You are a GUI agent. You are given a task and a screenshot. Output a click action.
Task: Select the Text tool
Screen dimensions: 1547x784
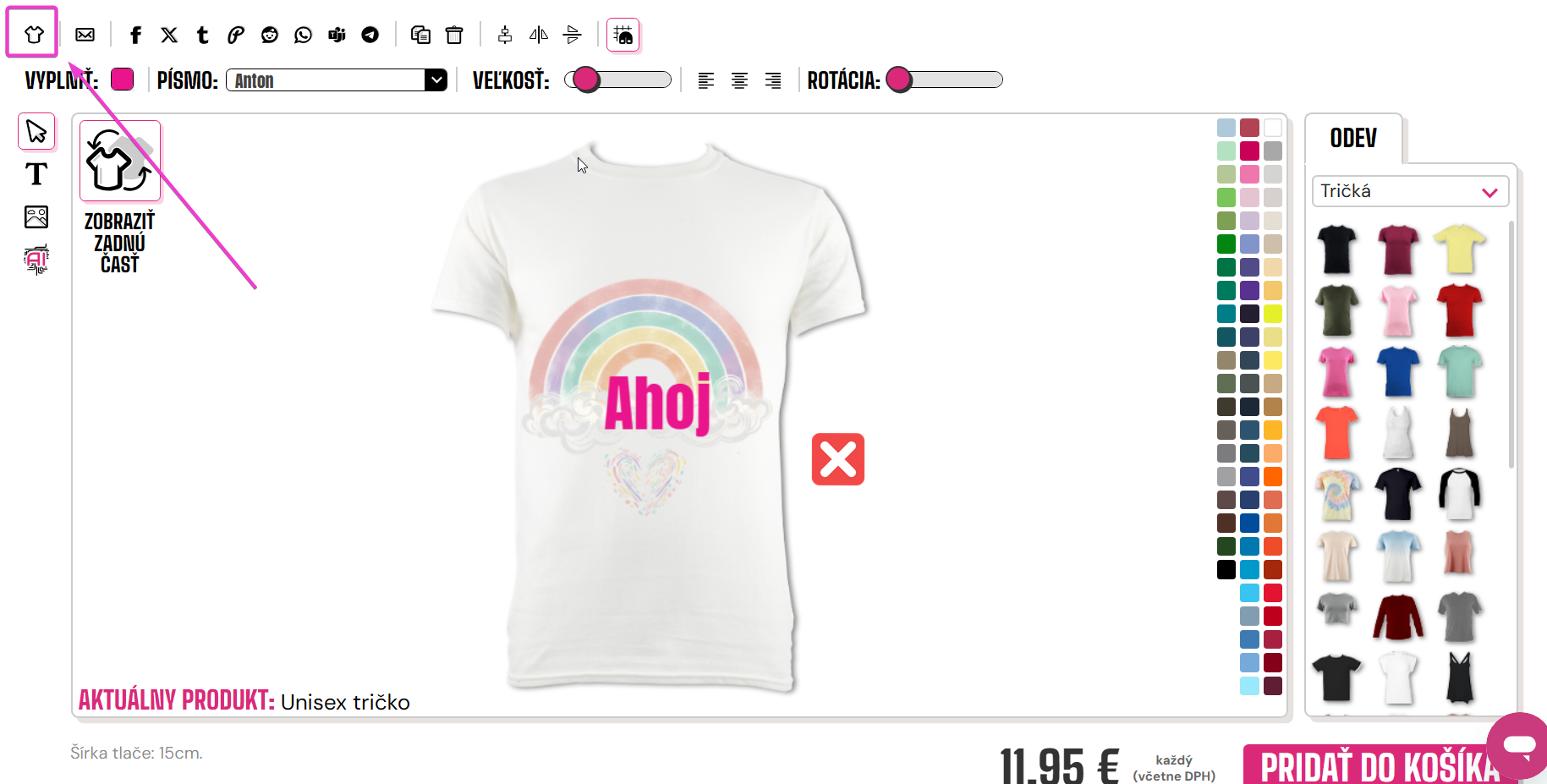coord(36,174)
